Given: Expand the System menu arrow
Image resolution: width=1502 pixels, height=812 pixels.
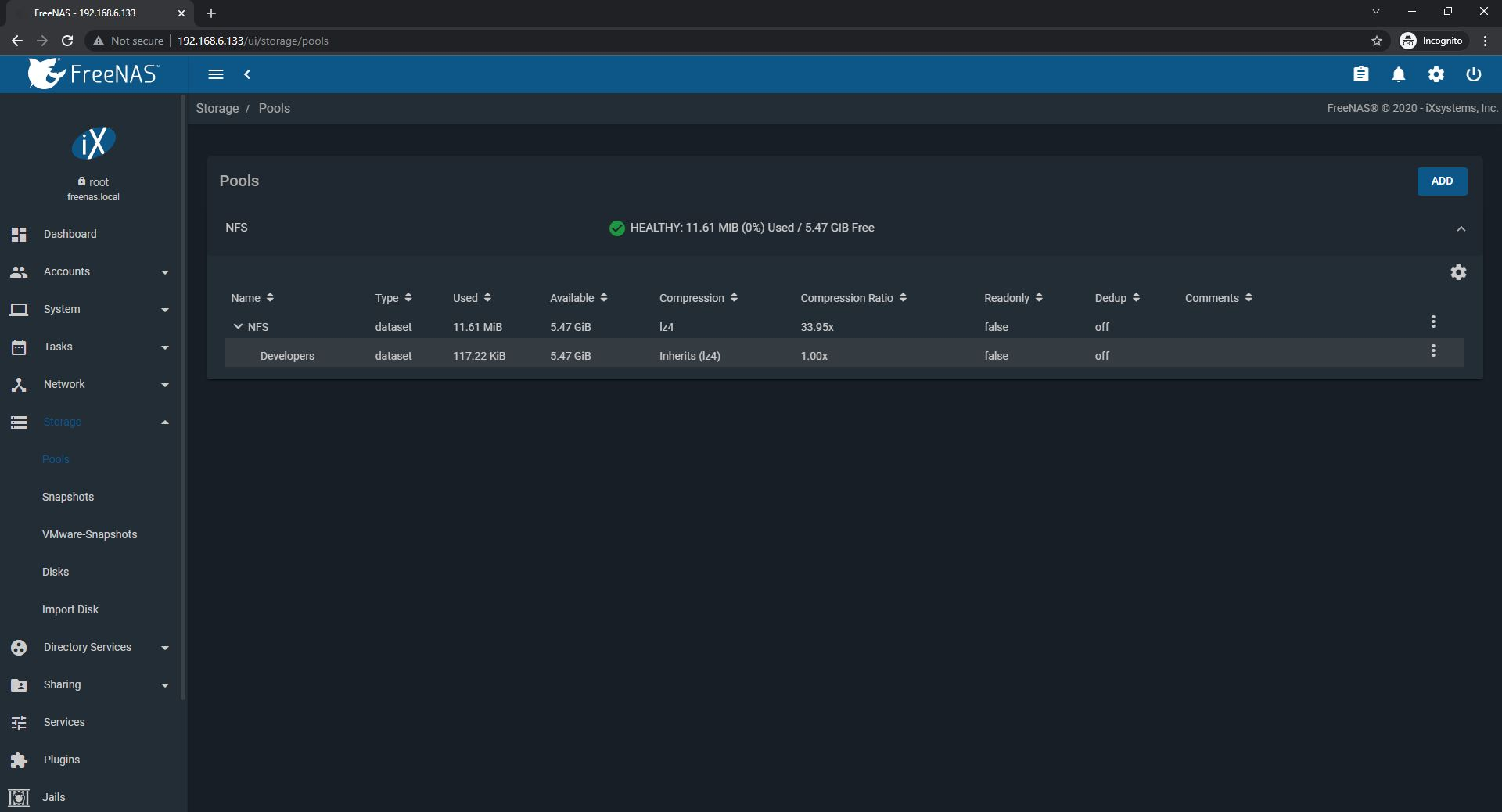Looking at the screenshot, I should coord(165,310).
